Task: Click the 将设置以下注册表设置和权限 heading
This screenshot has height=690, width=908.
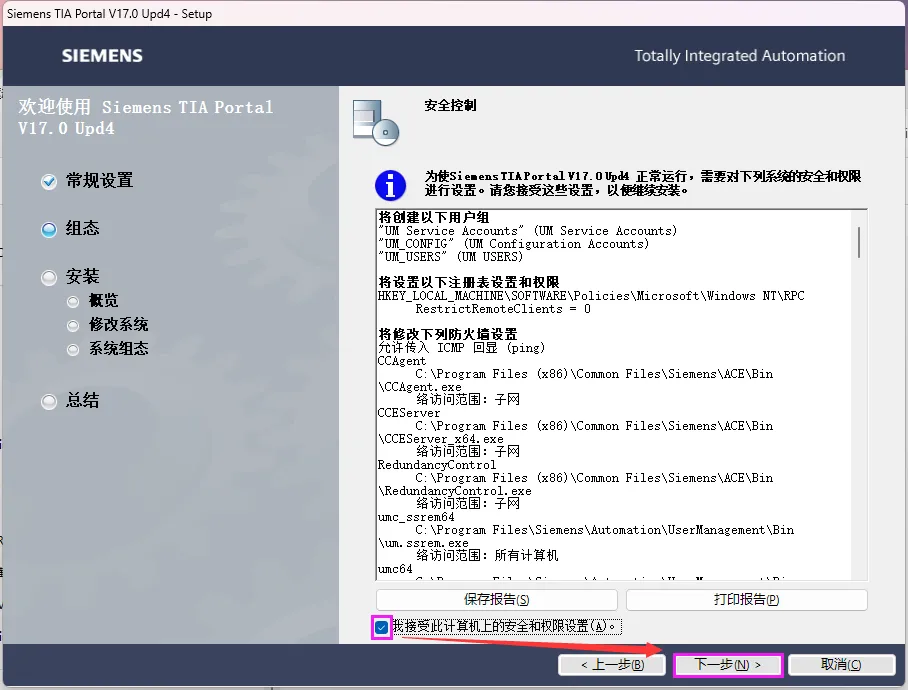Action: click(468, 282)
